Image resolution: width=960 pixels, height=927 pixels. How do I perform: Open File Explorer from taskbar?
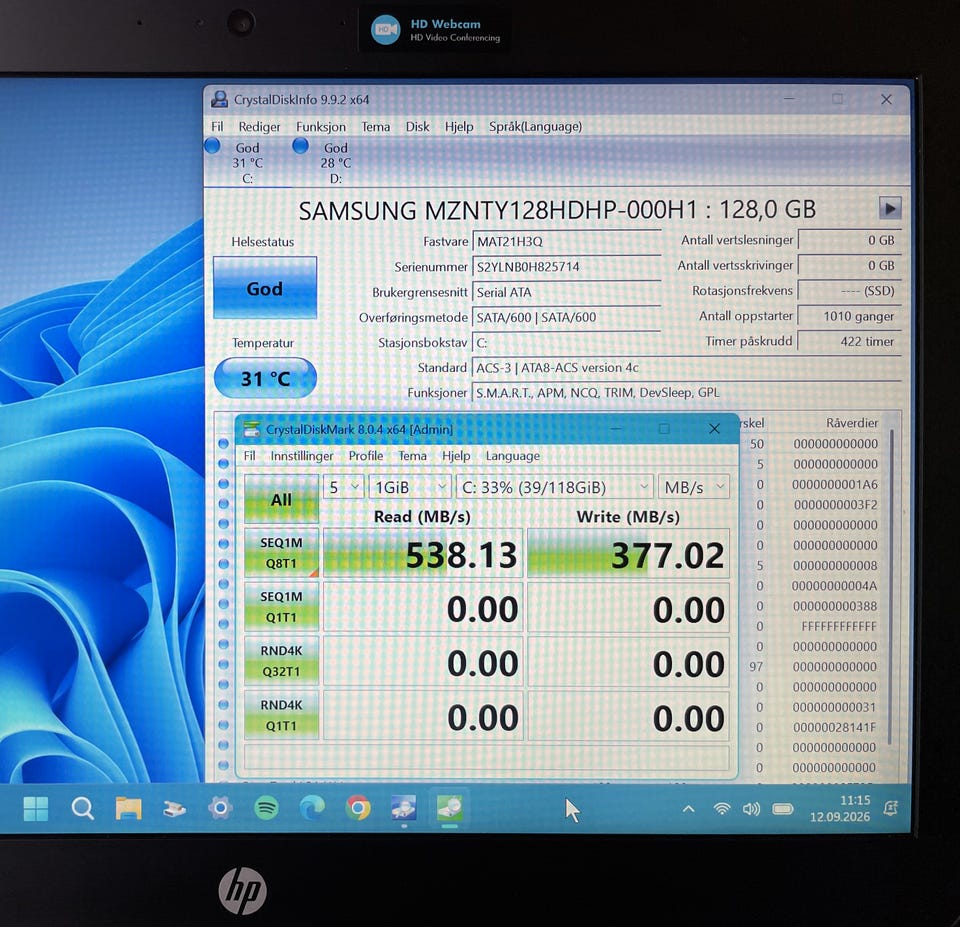(129, 808)
